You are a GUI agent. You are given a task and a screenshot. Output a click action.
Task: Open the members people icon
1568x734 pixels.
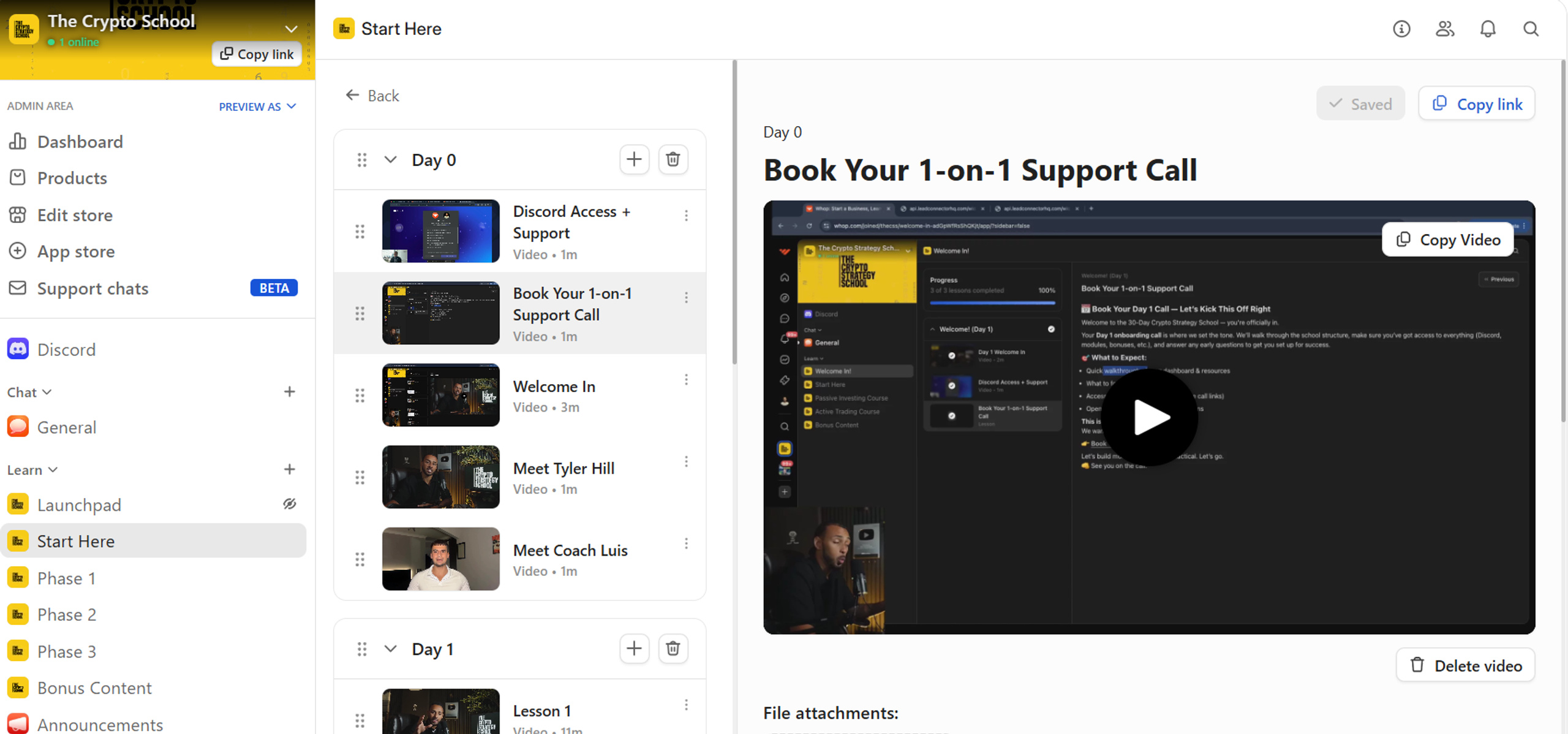pyautogui.click(x=1445, y=29)
